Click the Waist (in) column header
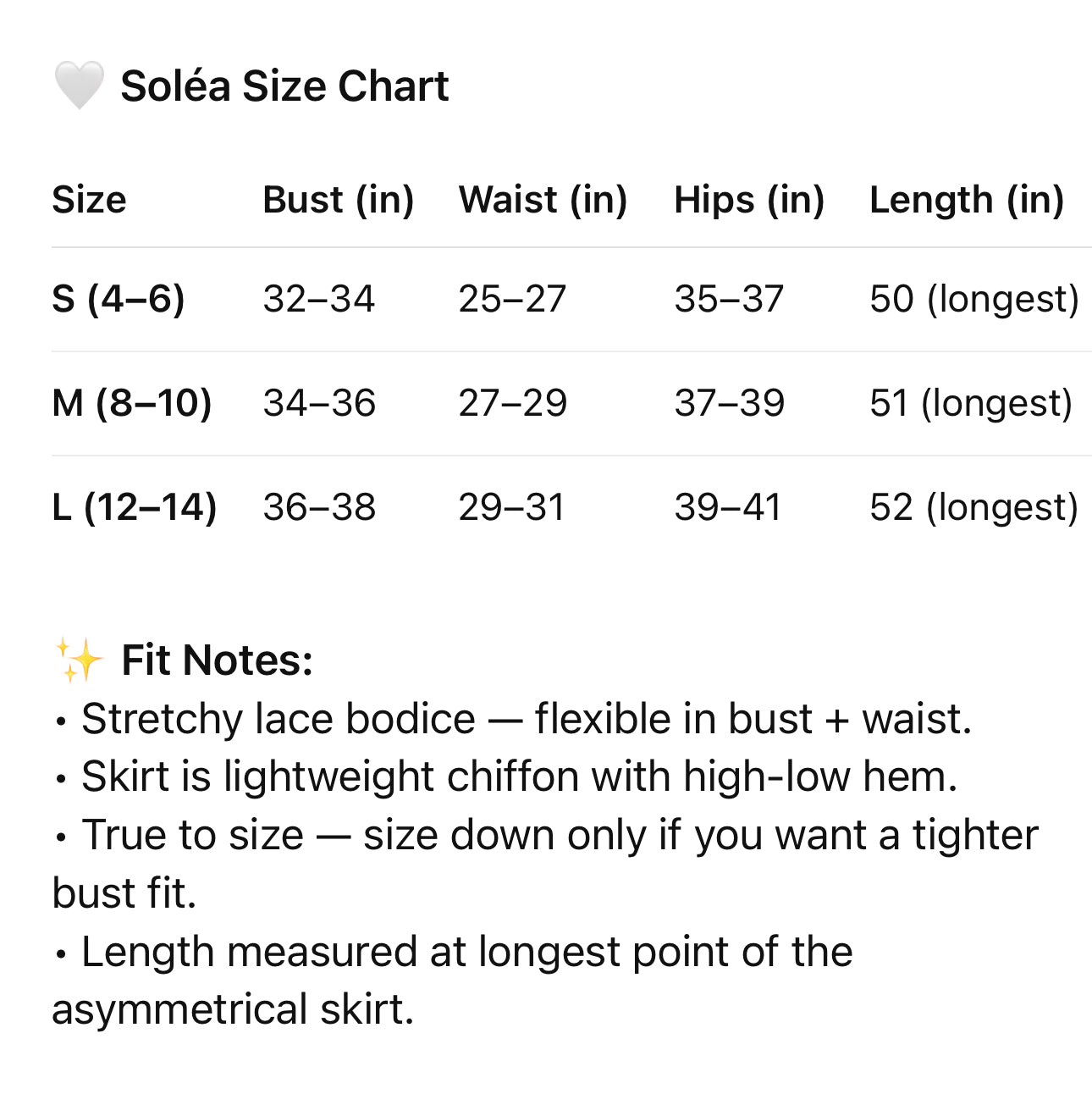1092x1105 pixels. 543,201
